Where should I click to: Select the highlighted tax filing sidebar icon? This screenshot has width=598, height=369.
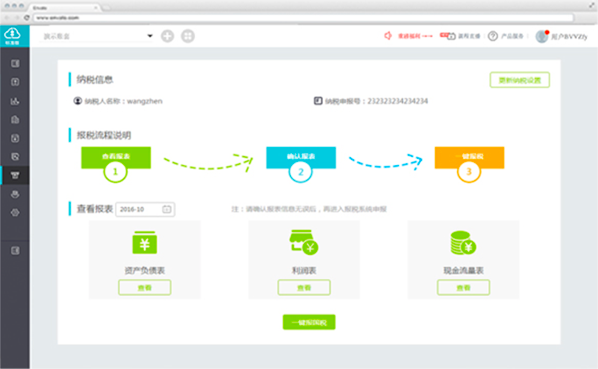click(x=15, y=175)
